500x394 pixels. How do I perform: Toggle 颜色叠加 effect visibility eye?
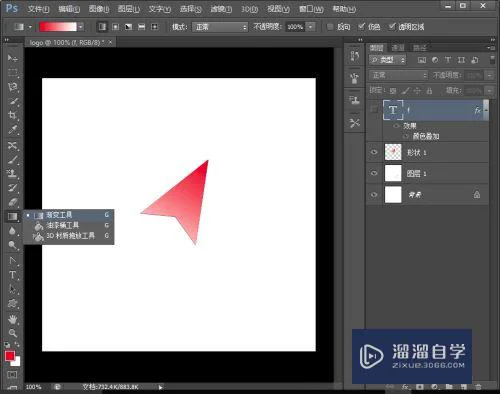[x=406, y=136]
